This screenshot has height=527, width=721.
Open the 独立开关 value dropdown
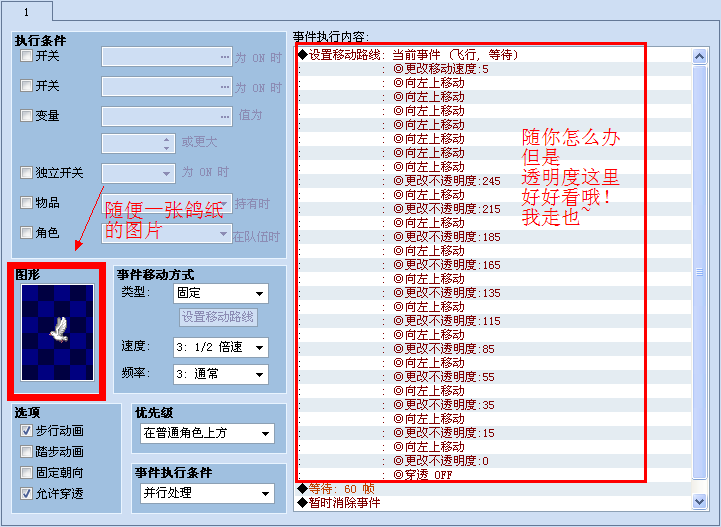point(138,173)
